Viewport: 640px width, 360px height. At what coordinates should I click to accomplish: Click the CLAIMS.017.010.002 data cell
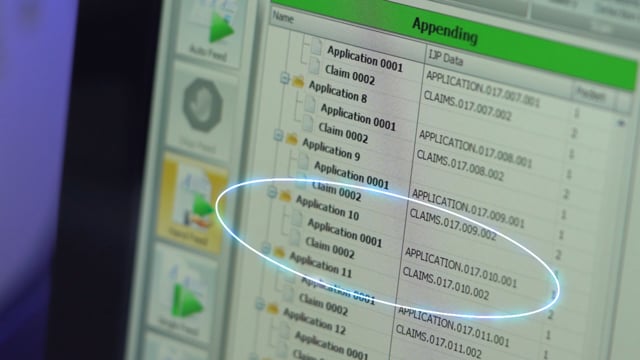click(x=446, y=283)
